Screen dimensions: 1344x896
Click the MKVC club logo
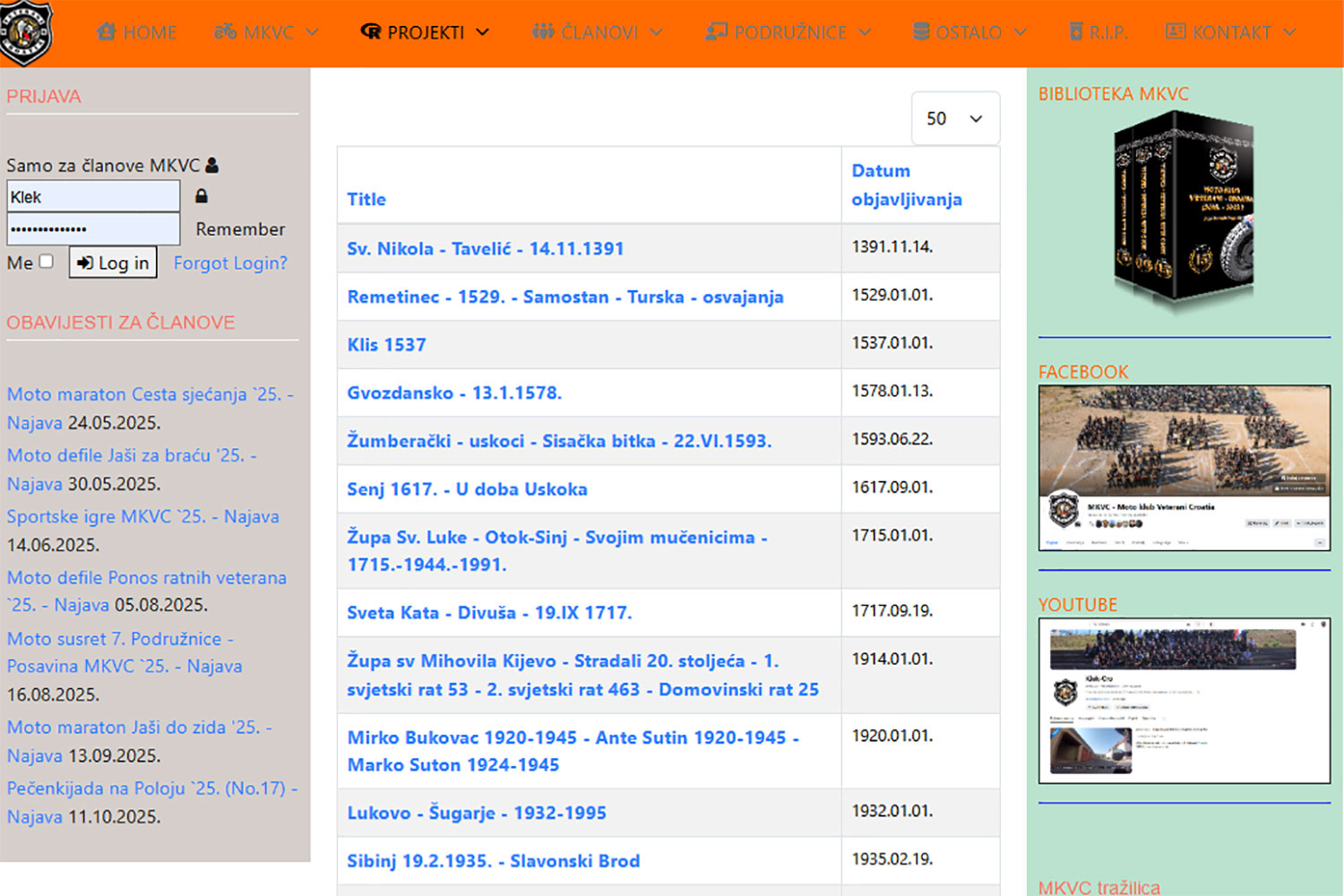[26, 32]
